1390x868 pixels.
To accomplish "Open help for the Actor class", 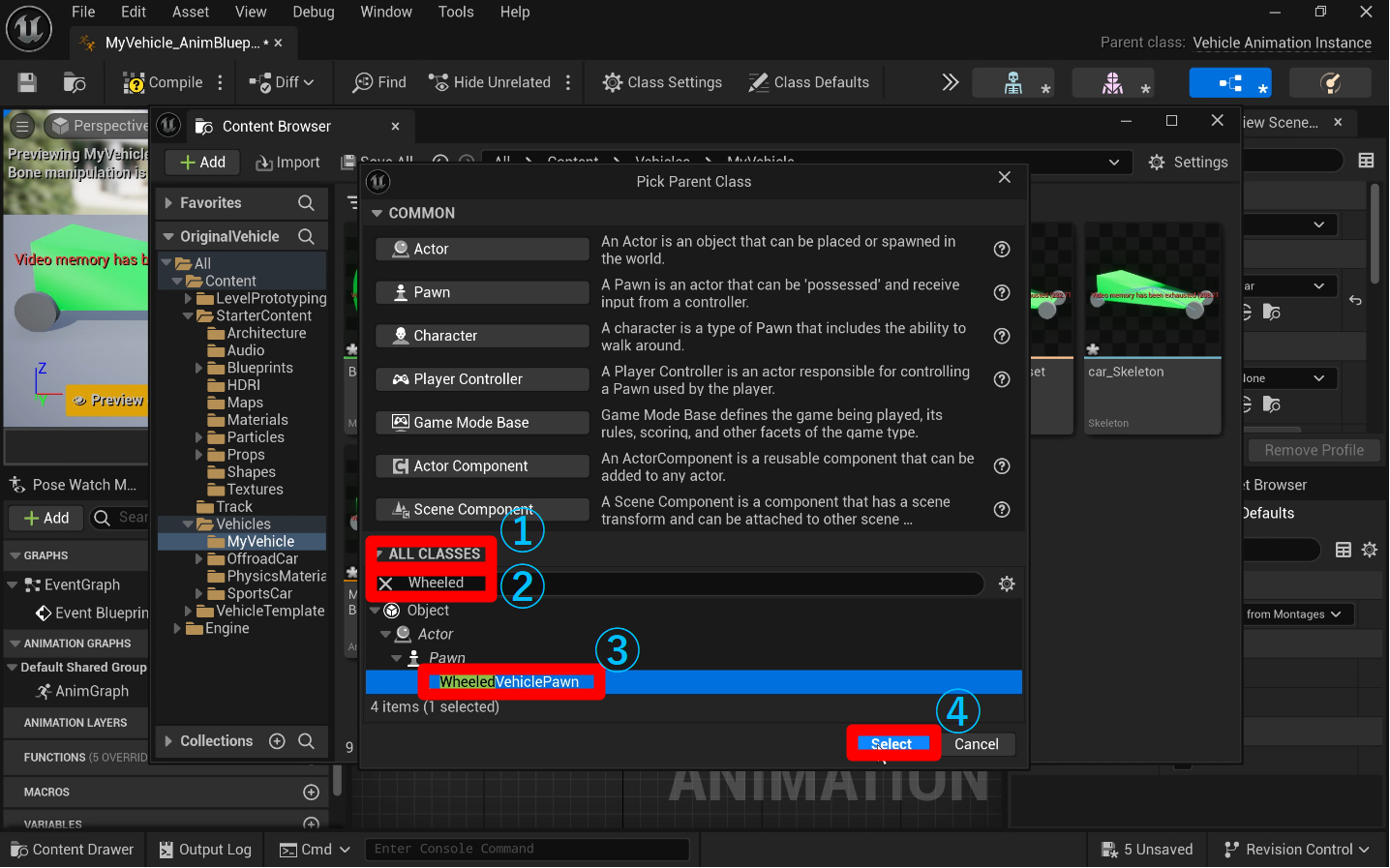I will [1002, 250].
